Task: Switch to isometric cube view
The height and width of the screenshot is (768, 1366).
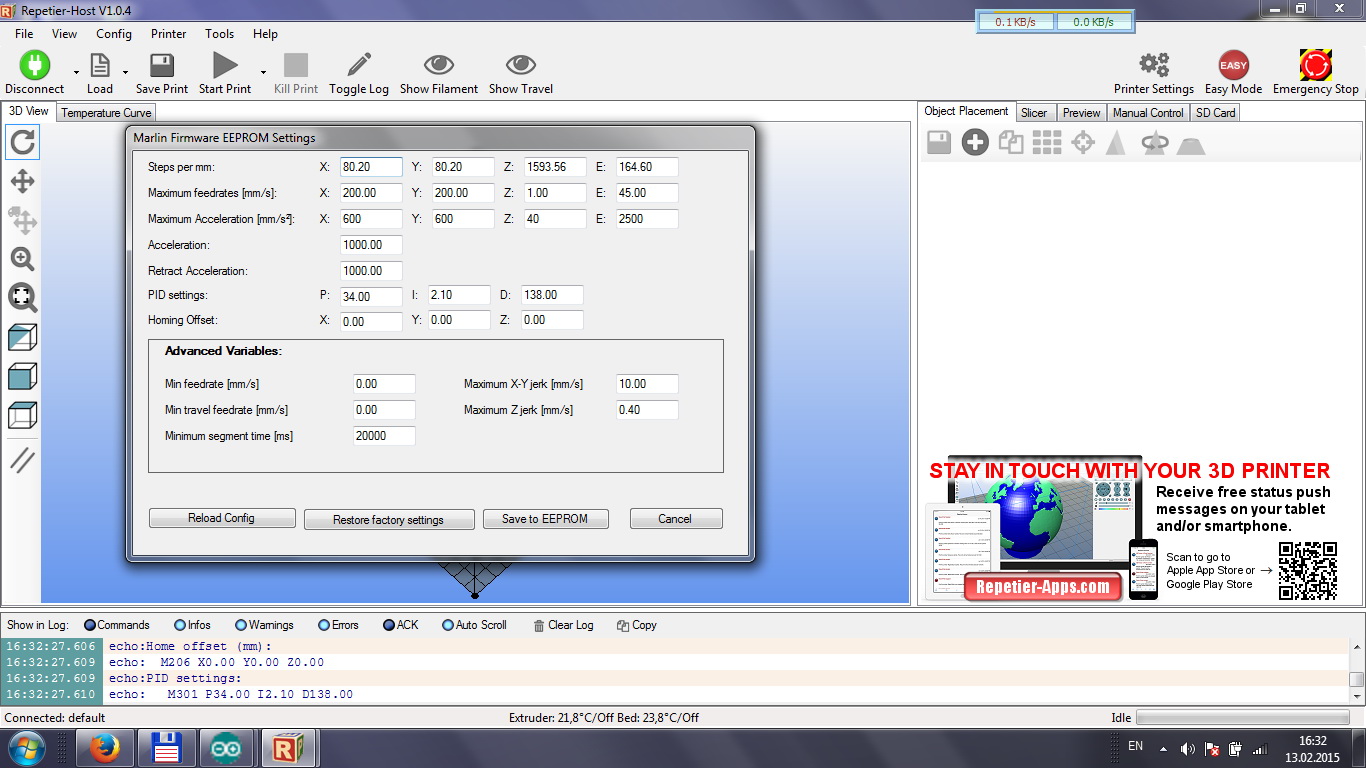Action: pyautogui.click(x=22, y=337)
